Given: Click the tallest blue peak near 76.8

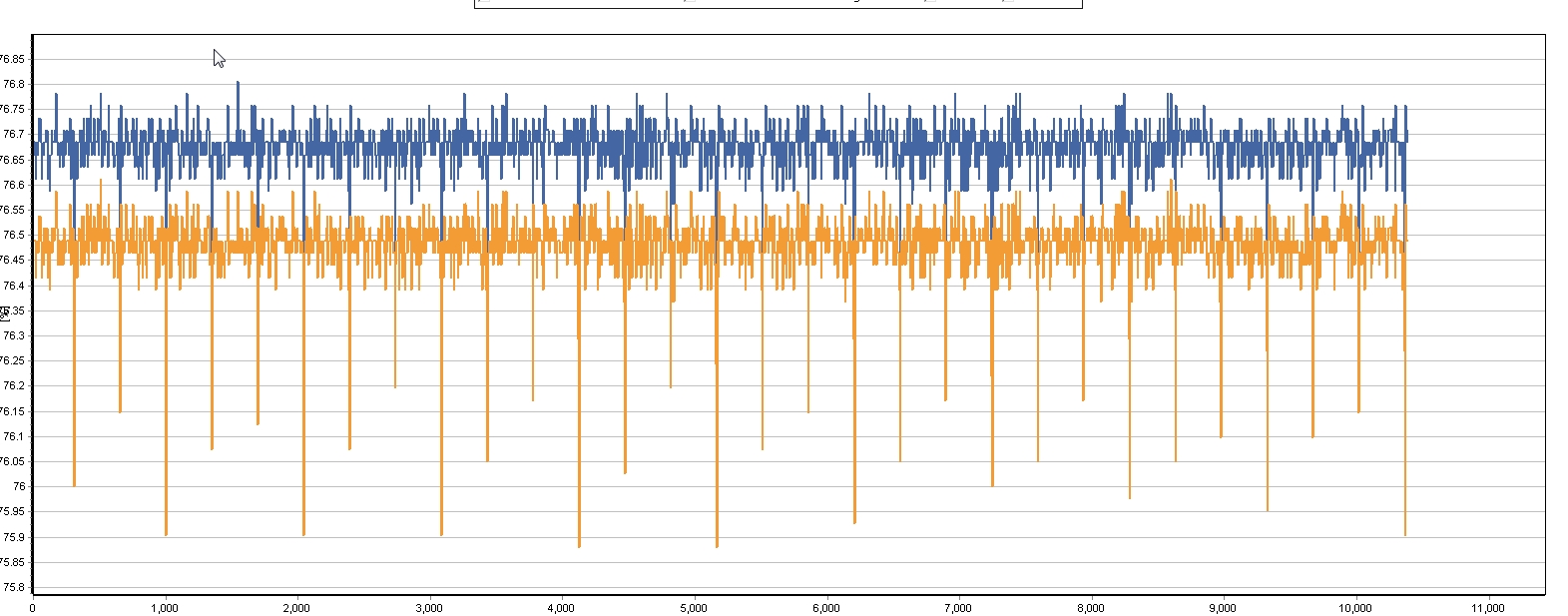Looking at the screenshot, I should tap(238, 83).
